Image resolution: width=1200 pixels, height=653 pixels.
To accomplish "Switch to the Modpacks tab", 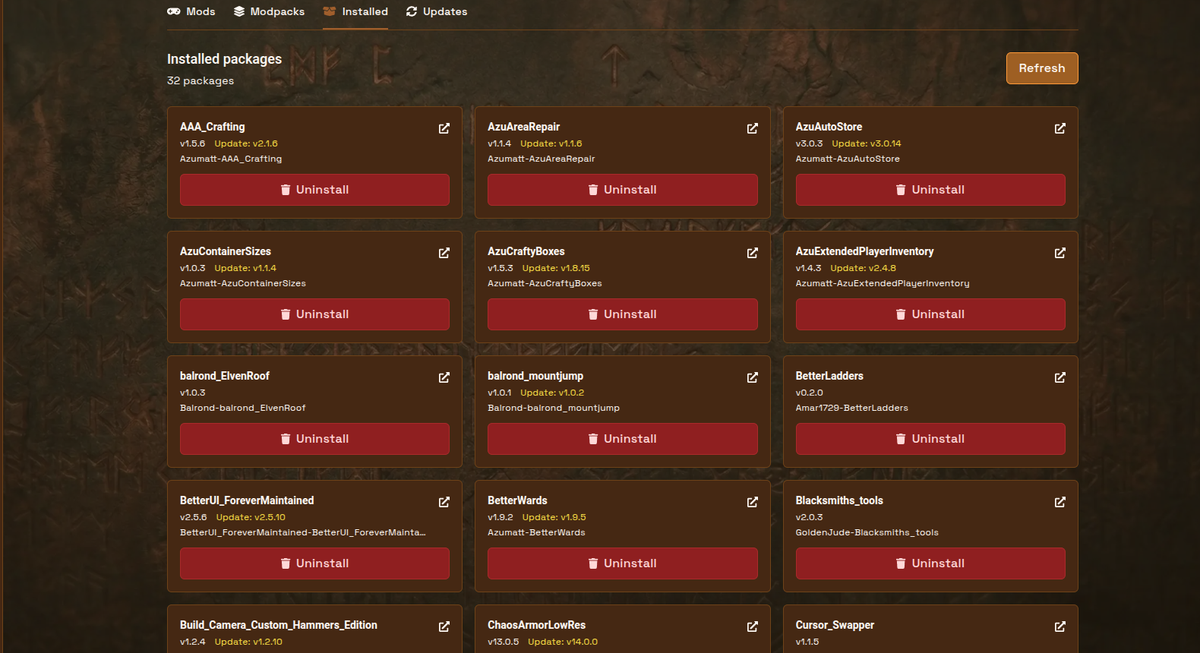I will (x=268, y=12).
